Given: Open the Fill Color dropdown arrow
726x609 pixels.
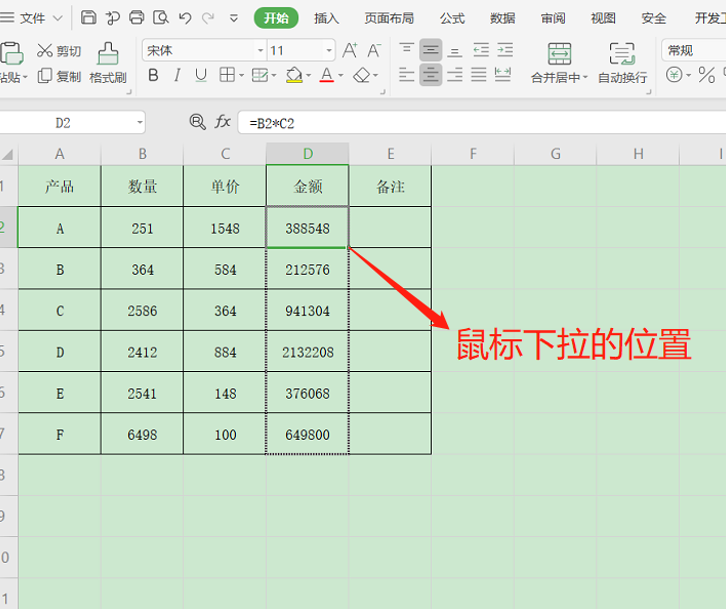Looking at the screenshot, I should pyautogui.click(x=308, y=75).
